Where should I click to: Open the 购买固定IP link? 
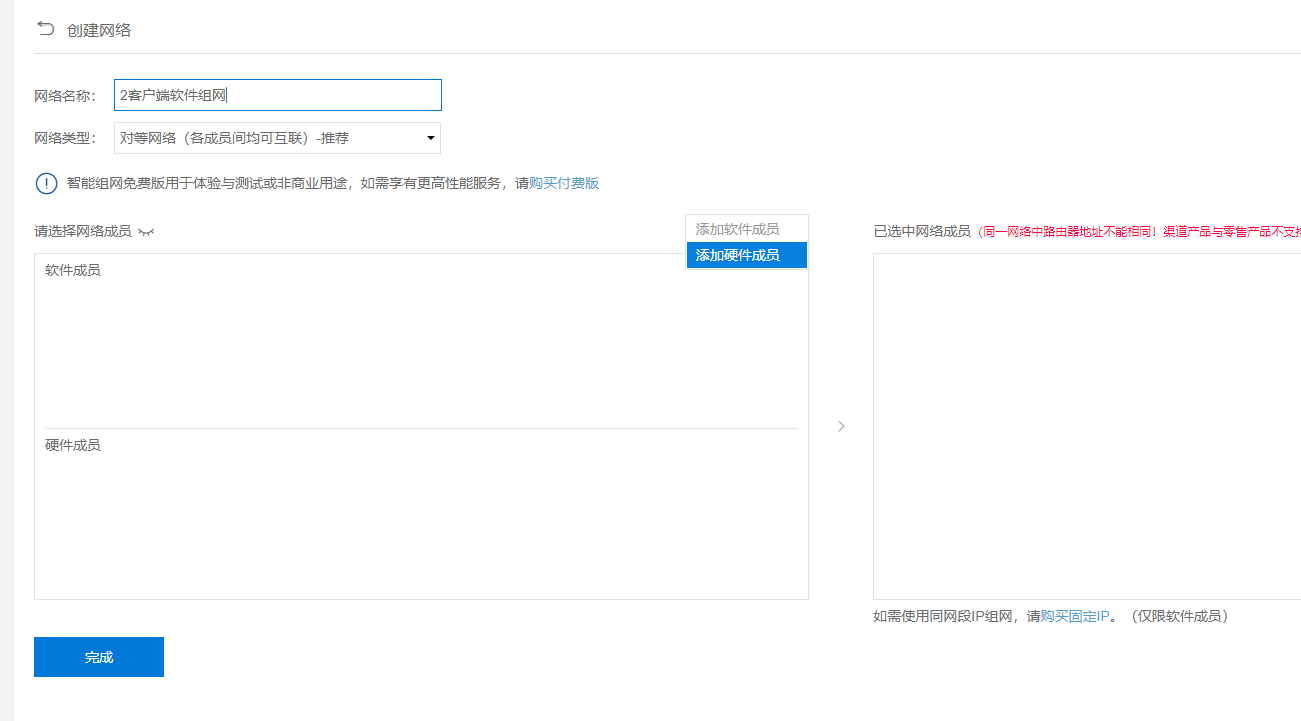(x=1072, y=618)
